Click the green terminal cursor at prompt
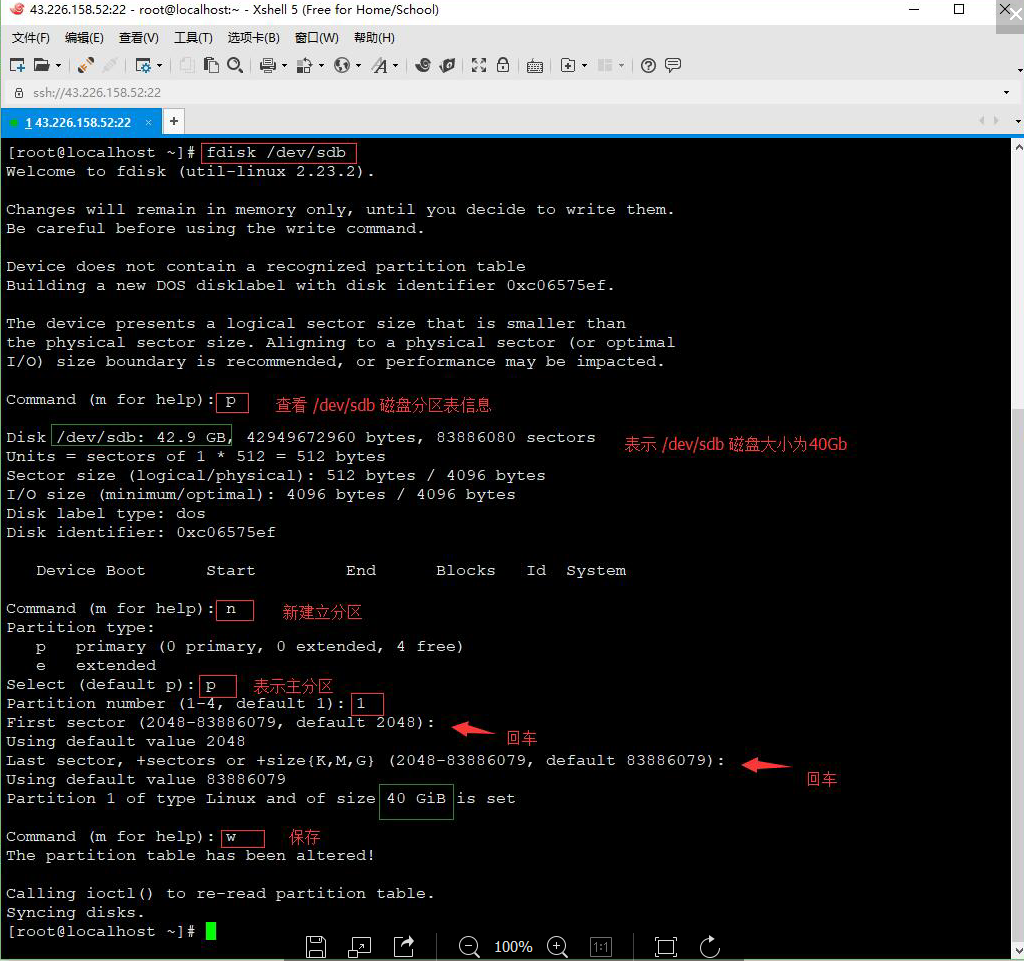This screenshot has height=961, width=1024. 211,931
